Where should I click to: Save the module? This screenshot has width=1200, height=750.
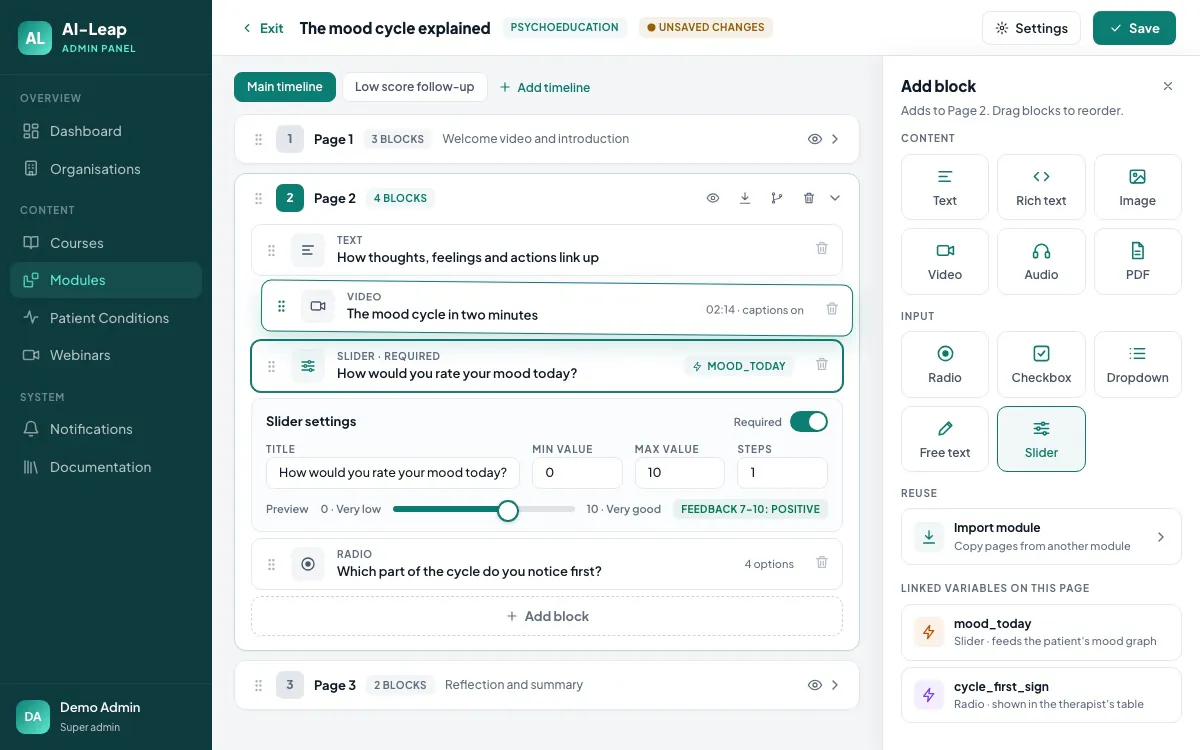(x=1134, y=28)
